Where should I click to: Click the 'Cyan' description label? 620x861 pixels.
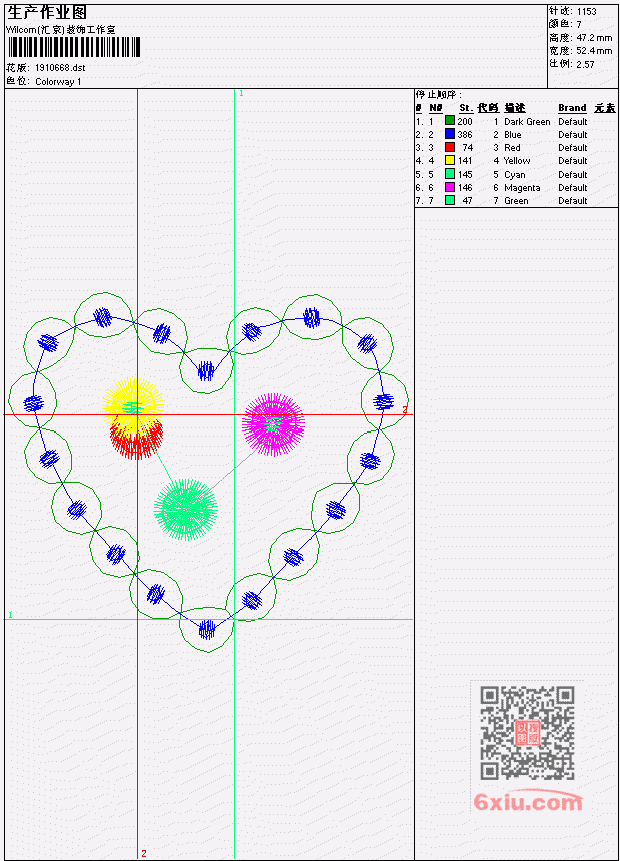(x=515, y=175)
